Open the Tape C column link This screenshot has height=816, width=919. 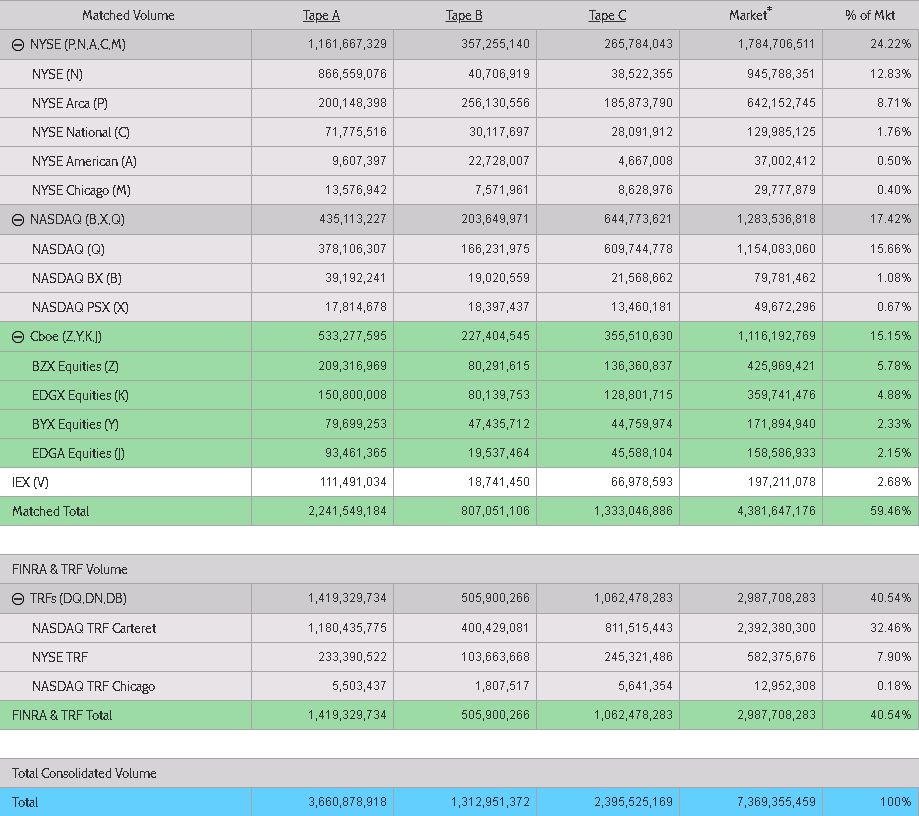click(x=607, y=16)
